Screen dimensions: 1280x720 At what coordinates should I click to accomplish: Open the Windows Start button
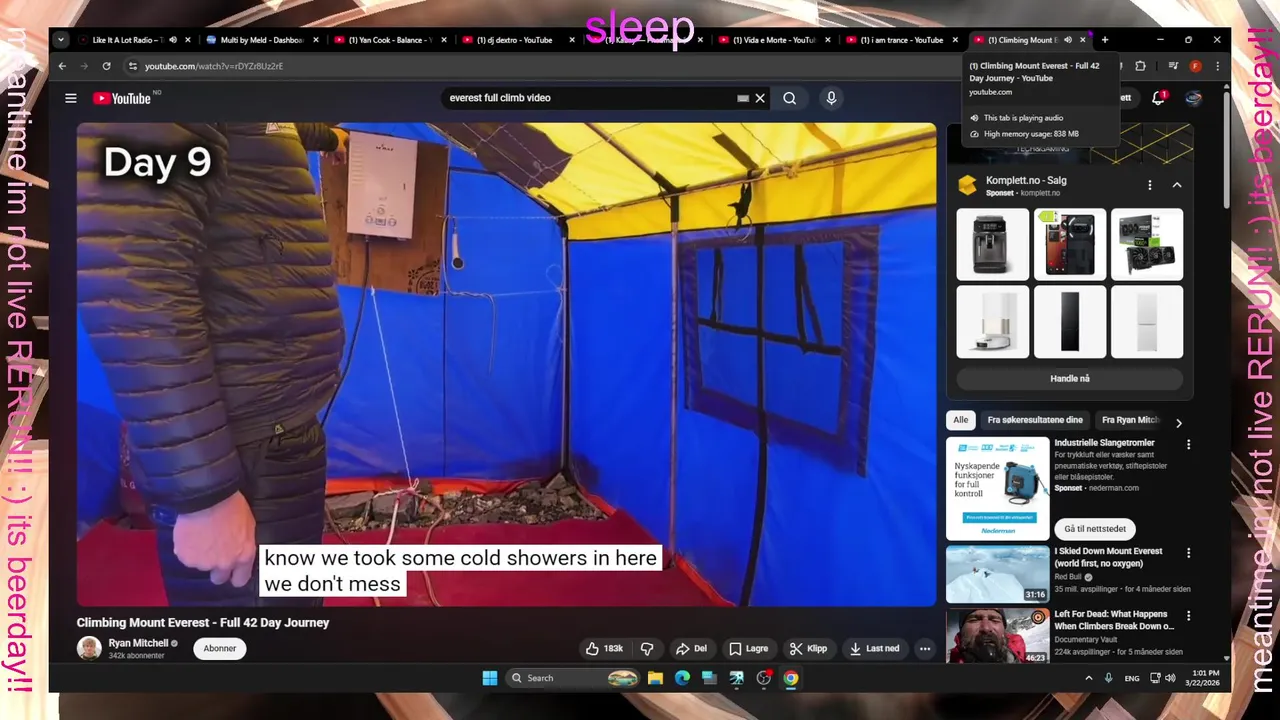490,678
